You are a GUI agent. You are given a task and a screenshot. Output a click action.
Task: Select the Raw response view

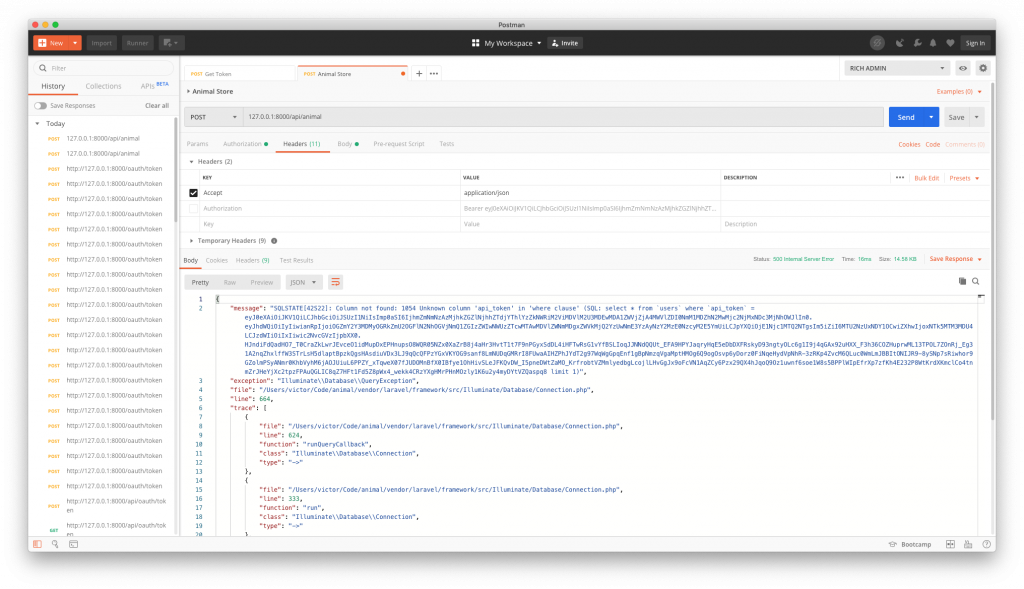pos(229,282)
